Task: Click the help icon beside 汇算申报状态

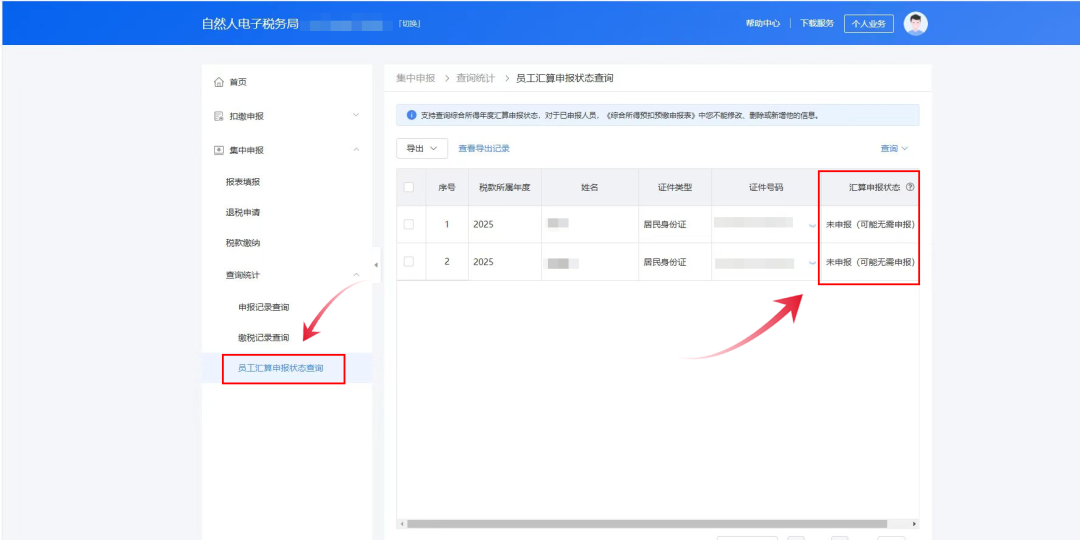Action: [x=910, y=187]
